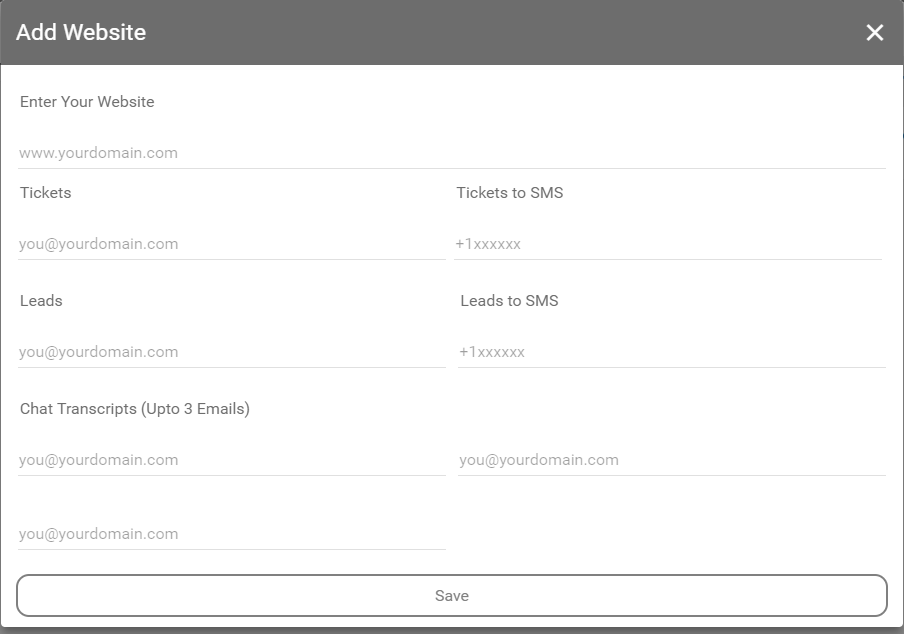Close the Add Website dialog
The height and width of the screenshot is (634, 904).
tap(875, 32)
